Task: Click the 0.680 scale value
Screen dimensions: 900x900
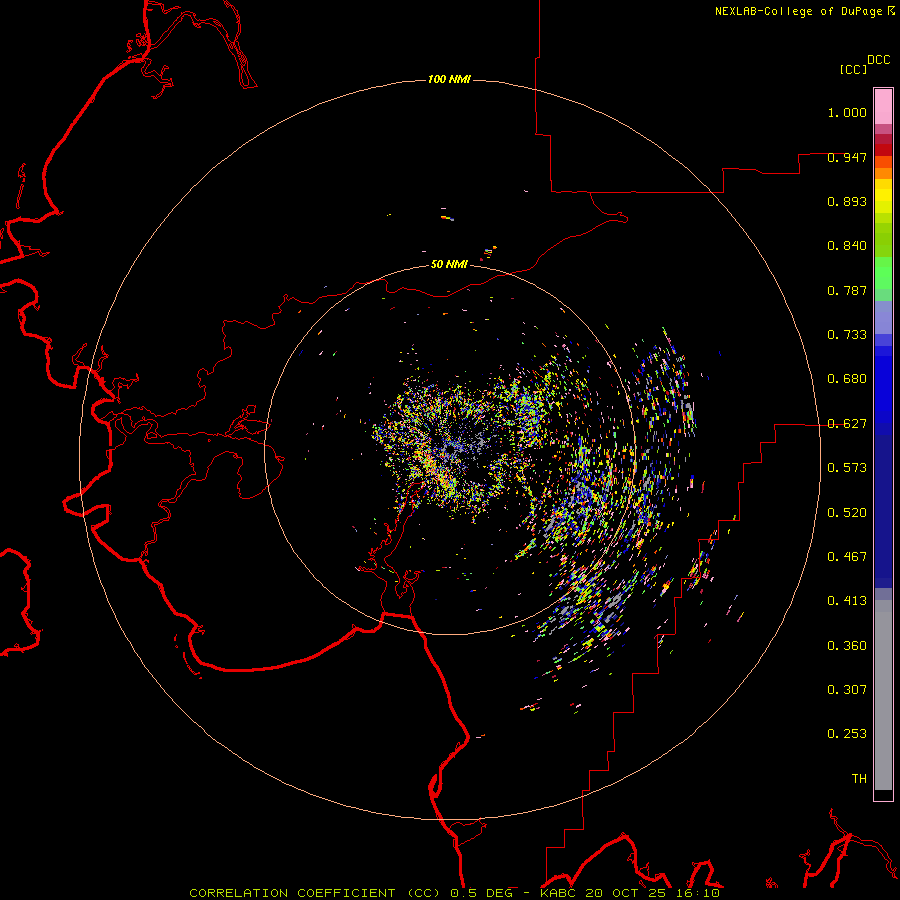Action: pos(847,379)
